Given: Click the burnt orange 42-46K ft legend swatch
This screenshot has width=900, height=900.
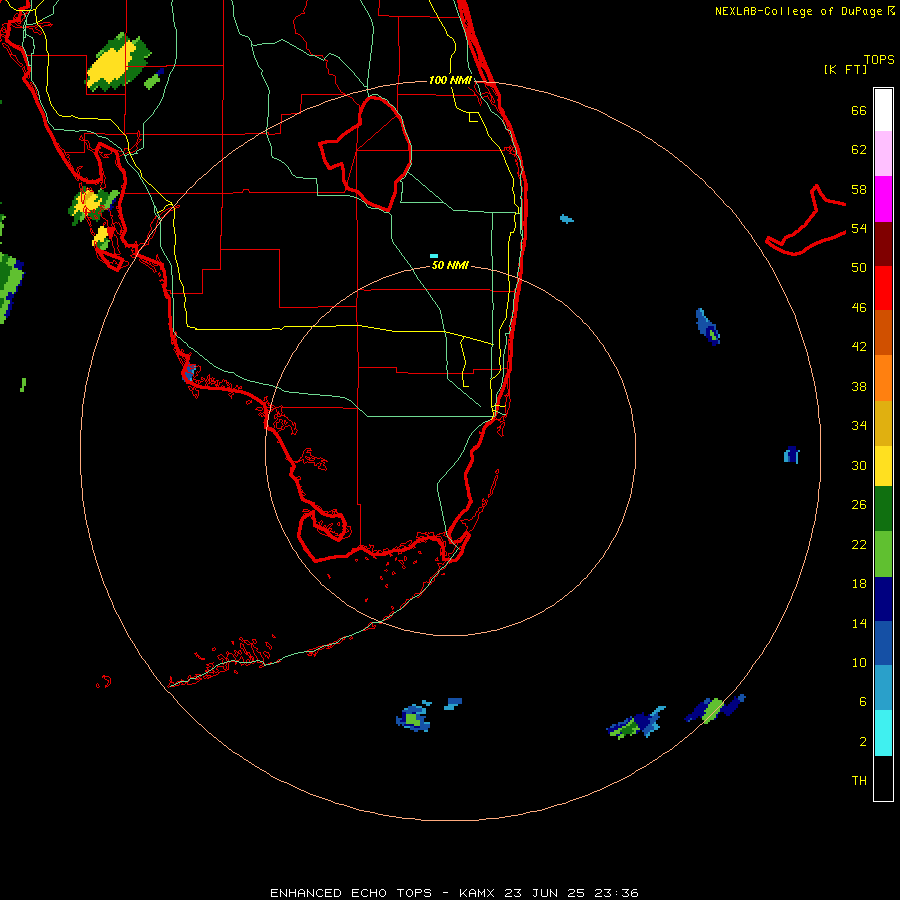Looking at the screenshot, I should pyautogui.click(x=883, y=332).
